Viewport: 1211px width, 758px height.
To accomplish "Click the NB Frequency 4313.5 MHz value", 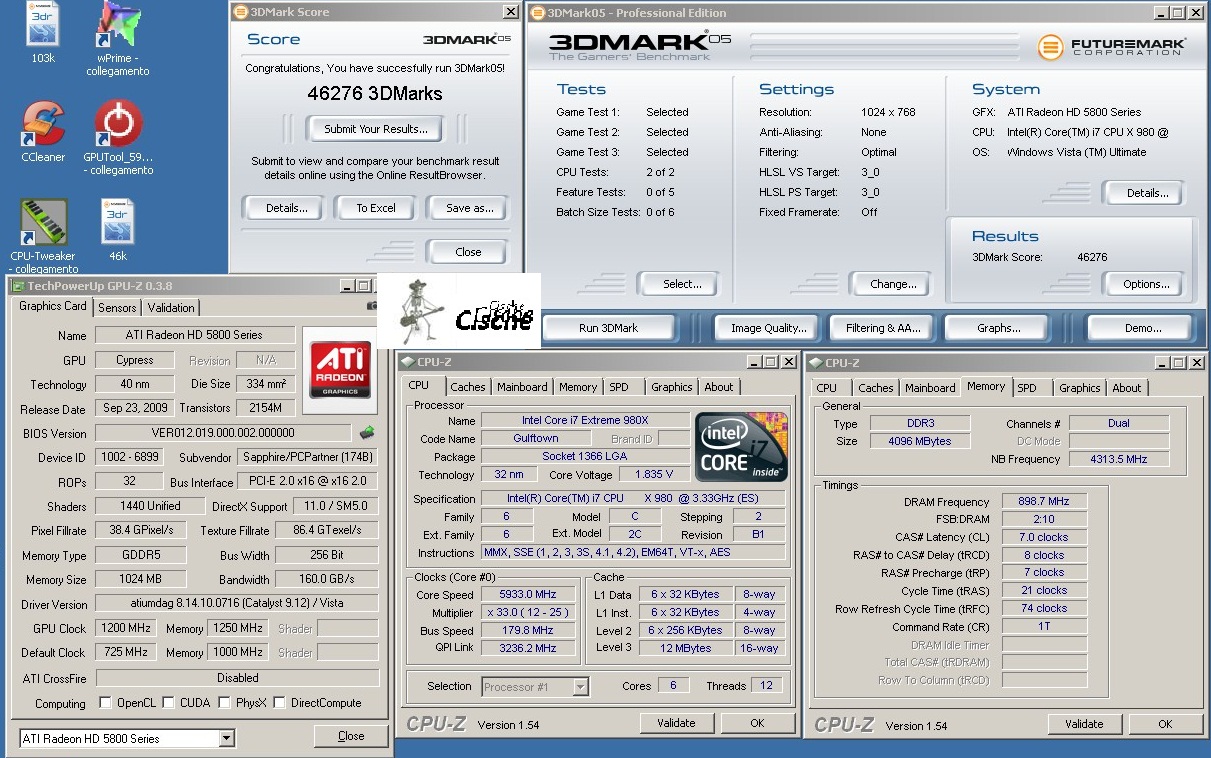I will 1119,460.
